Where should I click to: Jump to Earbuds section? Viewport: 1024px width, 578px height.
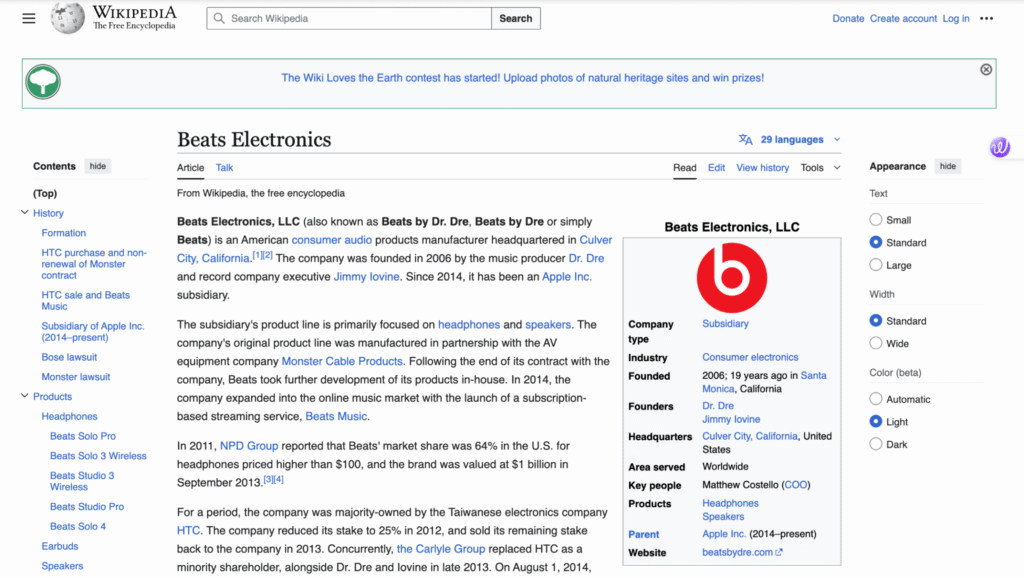pos(59,546)
